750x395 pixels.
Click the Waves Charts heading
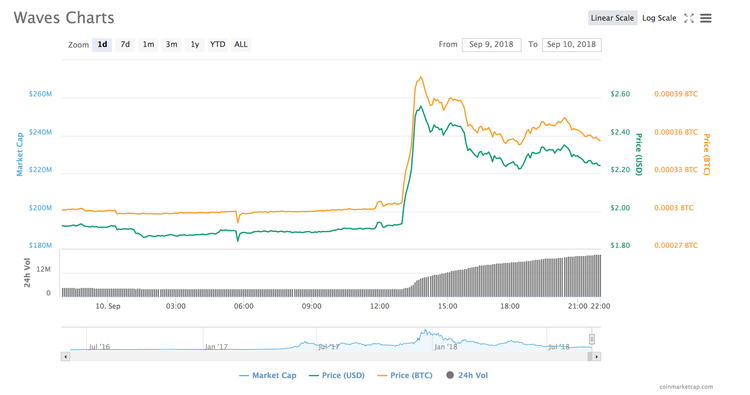click(64, 18)
